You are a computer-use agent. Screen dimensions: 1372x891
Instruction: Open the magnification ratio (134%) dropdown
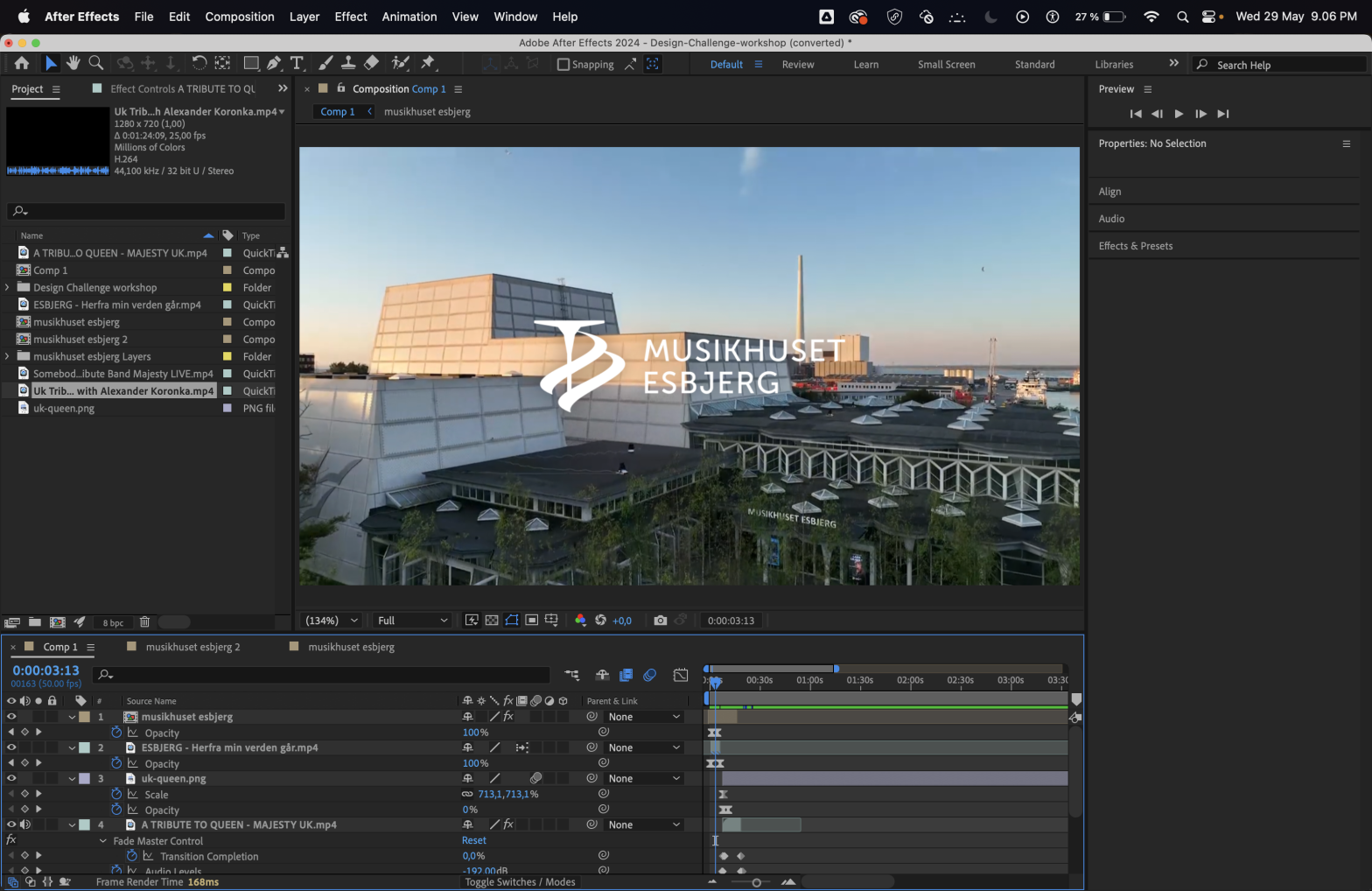tap(331, 621)
